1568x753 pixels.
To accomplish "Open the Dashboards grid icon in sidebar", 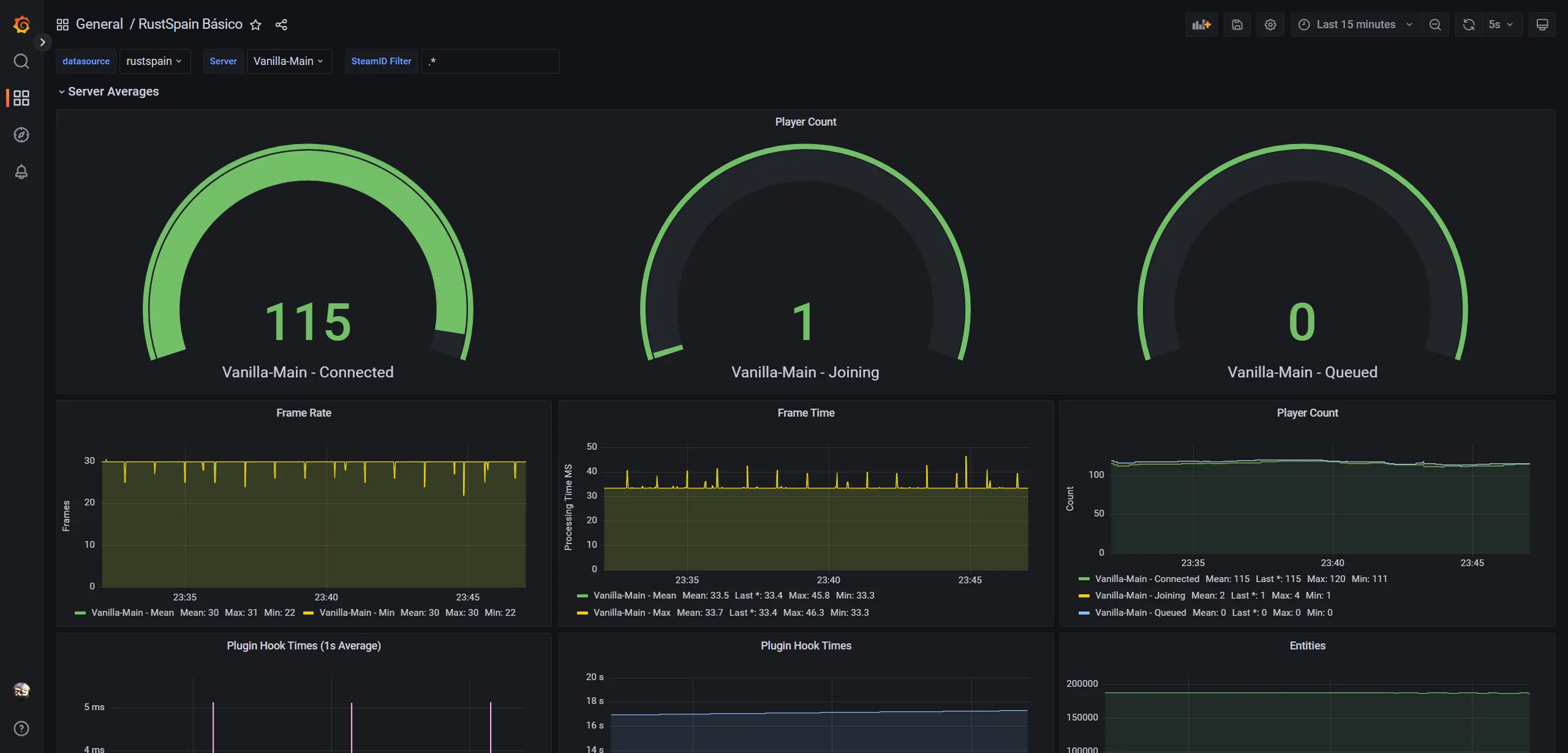I will 21,98.
